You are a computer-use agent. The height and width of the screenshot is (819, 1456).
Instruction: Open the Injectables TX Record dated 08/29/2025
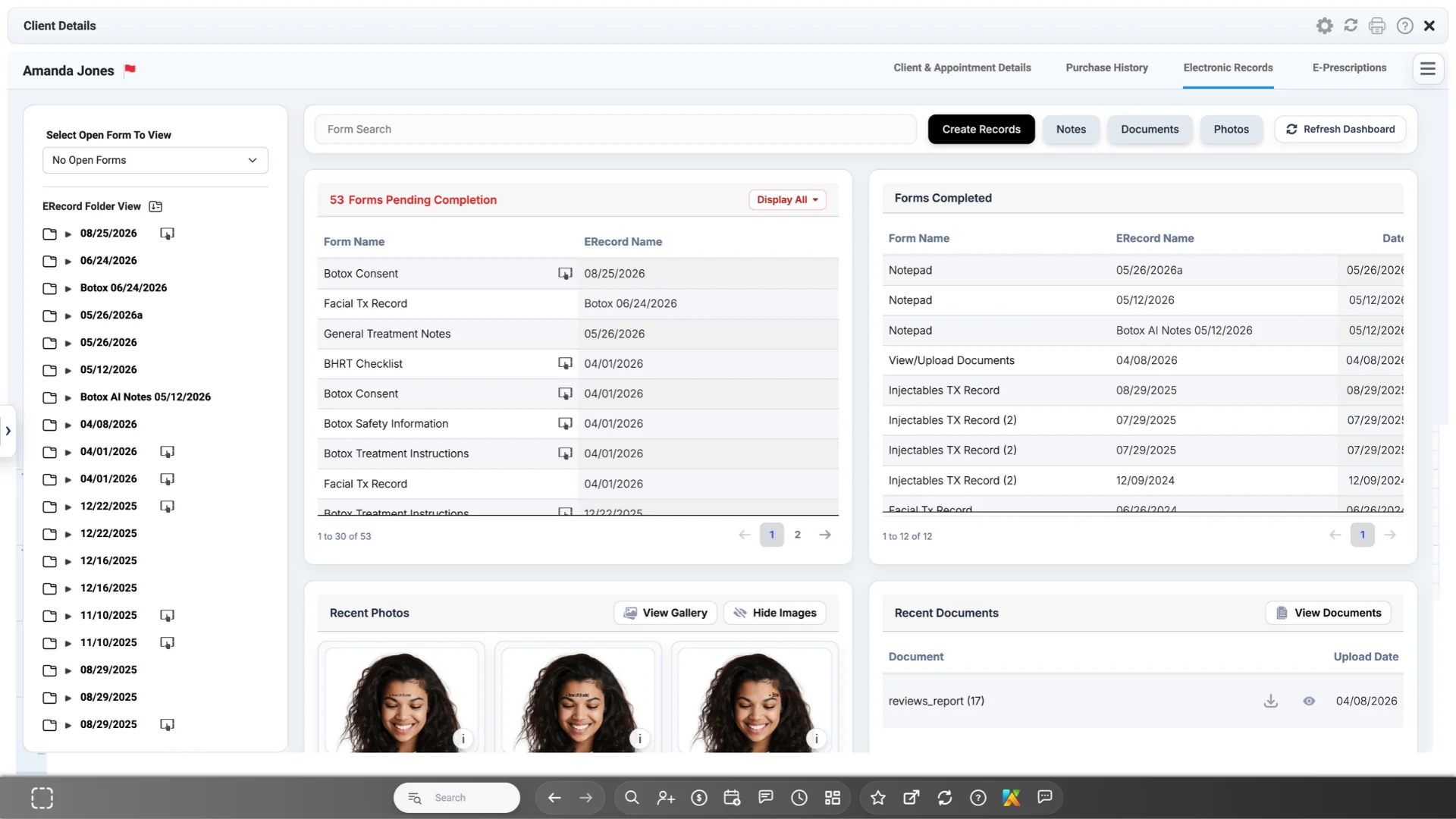click(1143, 391)
